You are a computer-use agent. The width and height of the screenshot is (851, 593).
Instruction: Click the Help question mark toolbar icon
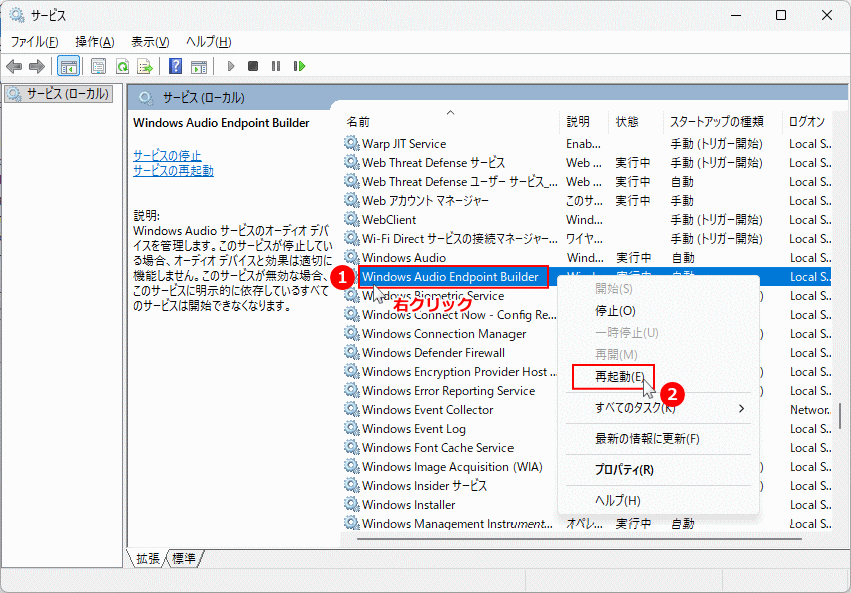pos(175,66)
